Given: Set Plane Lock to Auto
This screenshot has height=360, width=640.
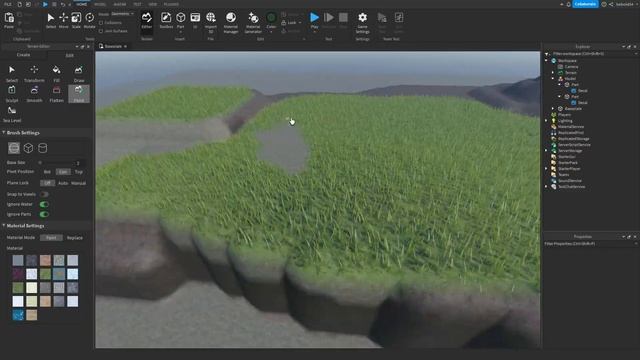Looking at the screenshot, I should click(x=63, y=183).
